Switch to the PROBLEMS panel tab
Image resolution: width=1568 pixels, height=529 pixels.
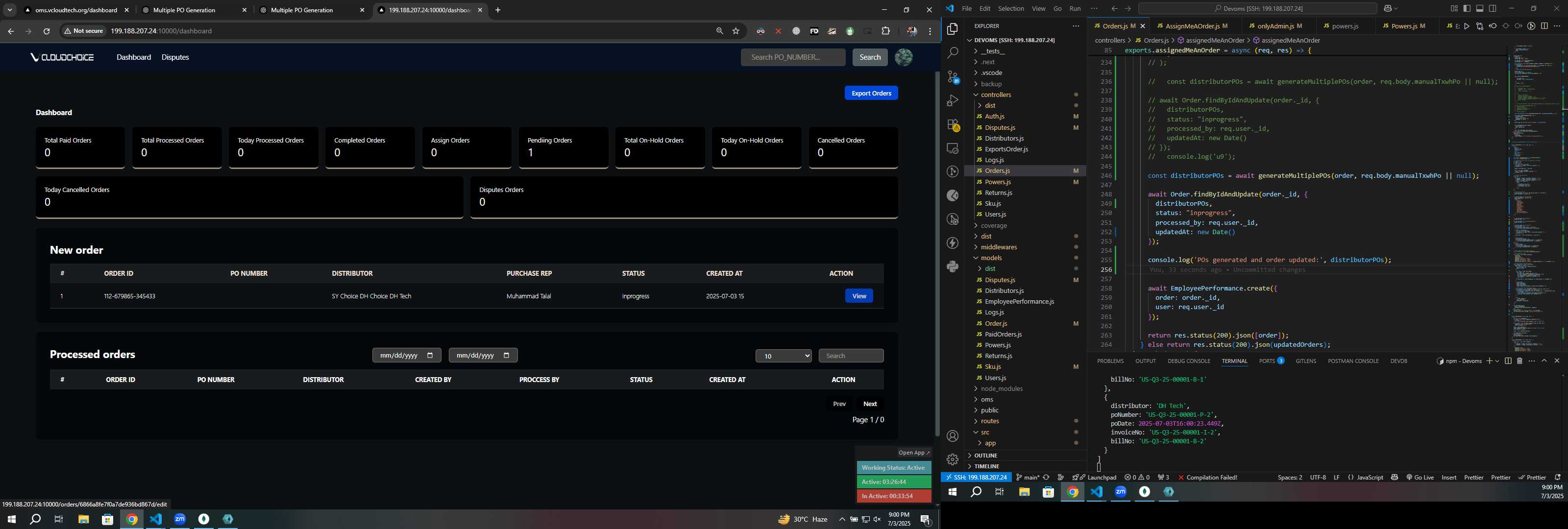click(x=1110, y=361)
